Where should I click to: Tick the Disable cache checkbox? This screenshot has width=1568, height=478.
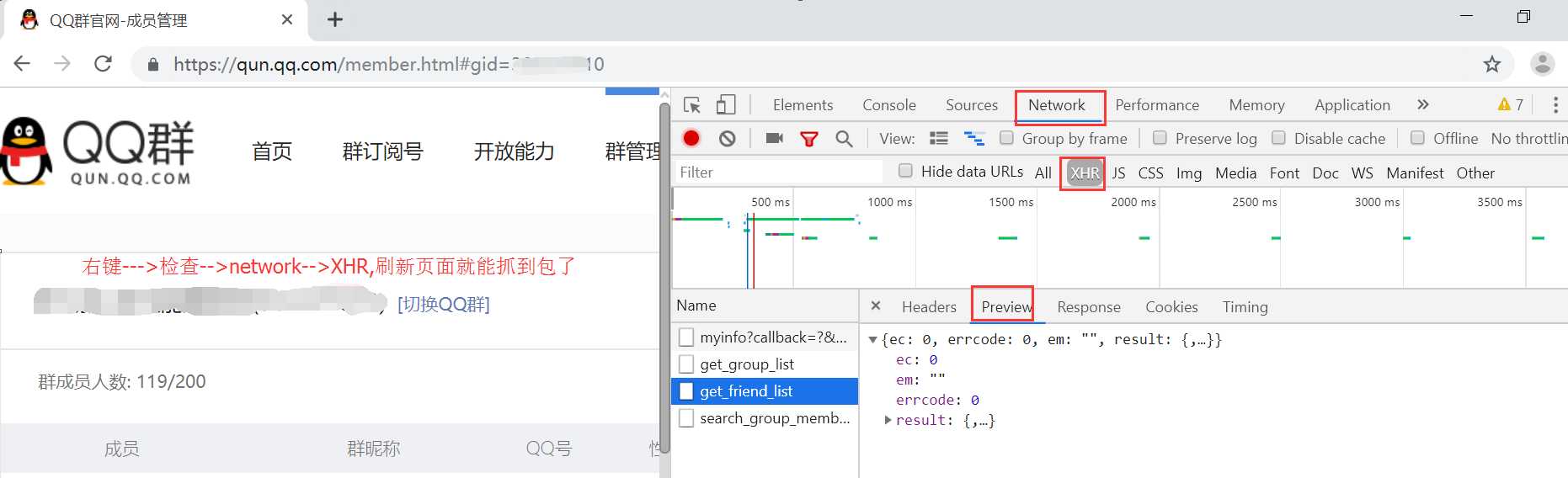click(x=1278, y=137)
